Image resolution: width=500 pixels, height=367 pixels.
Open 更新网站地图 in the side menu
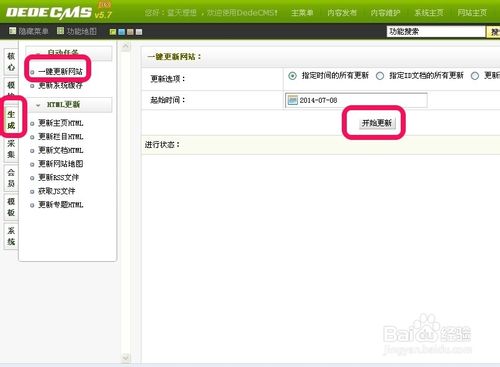point(61,164)
